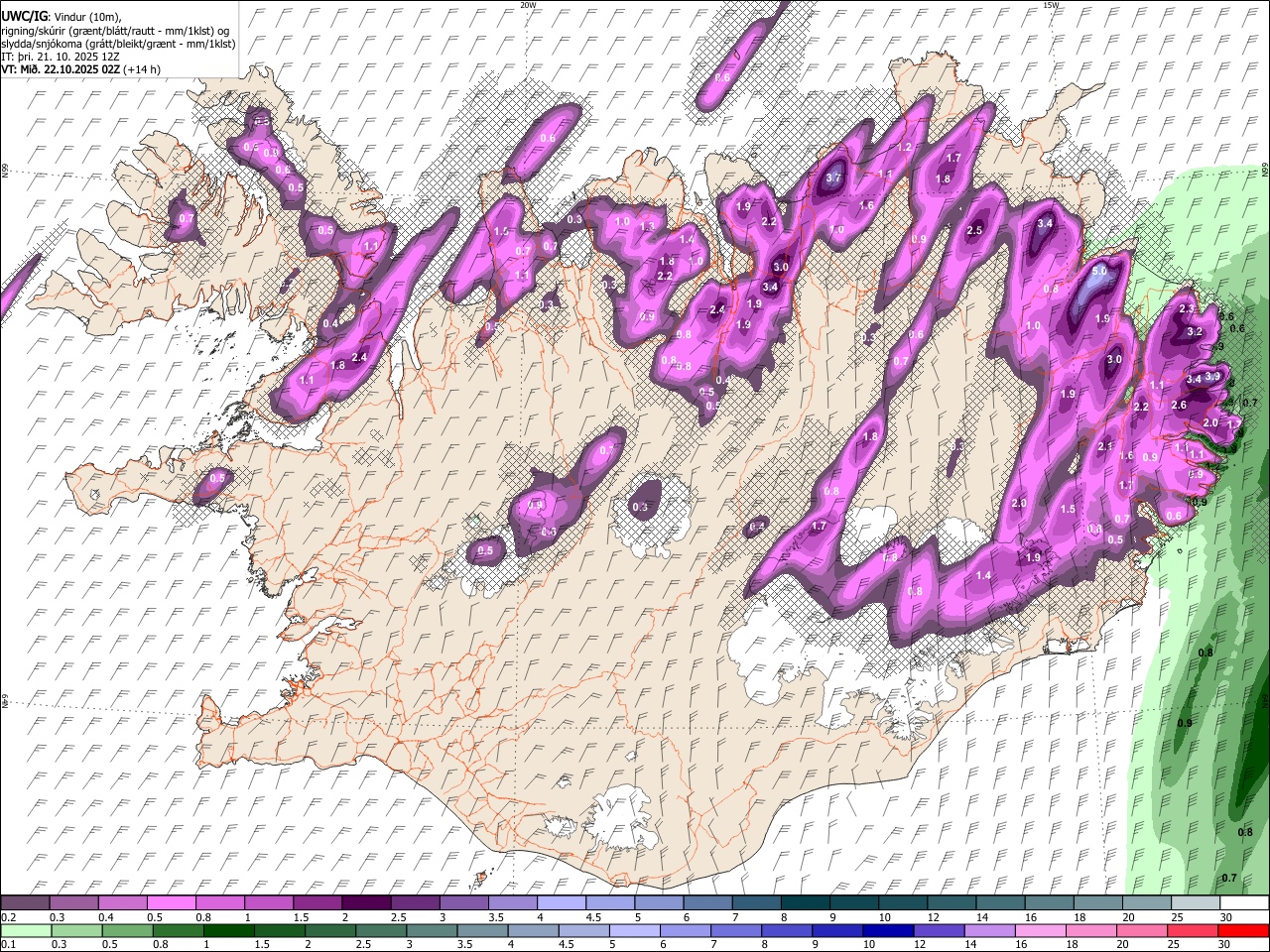This screenshot has height=952, width=1270.
Task: Select the snow scale swatch between 1 and 1.5
Action: point(269,903)
